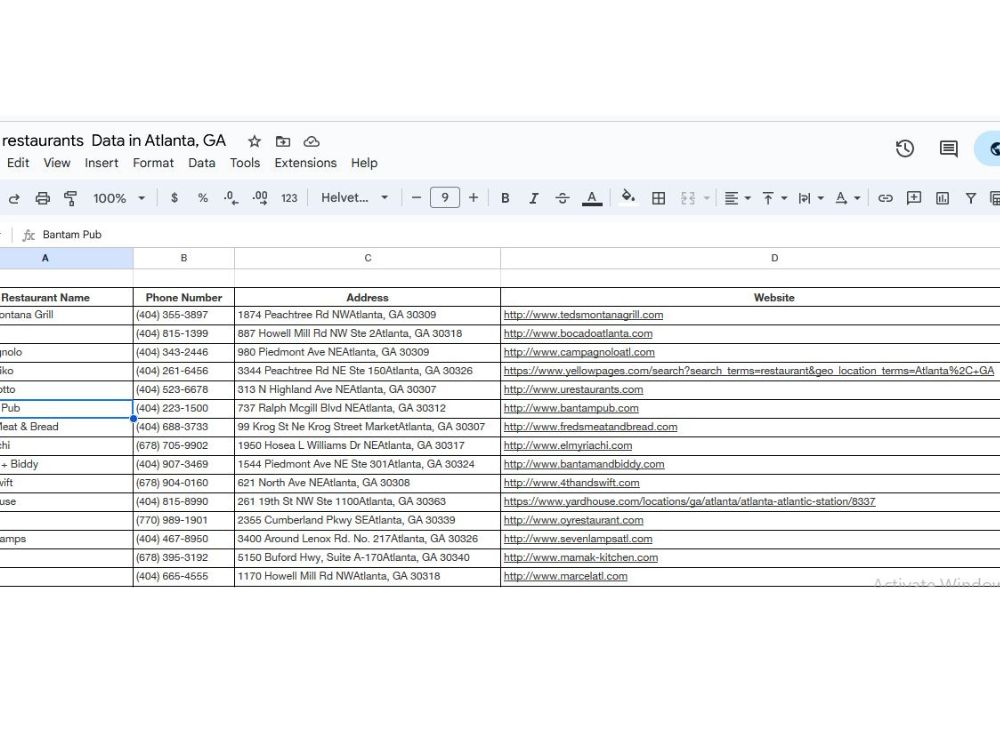This screenshot has height=750, width=1000.
Task: Click the font size field showing 9
Action: click(445, 198)
